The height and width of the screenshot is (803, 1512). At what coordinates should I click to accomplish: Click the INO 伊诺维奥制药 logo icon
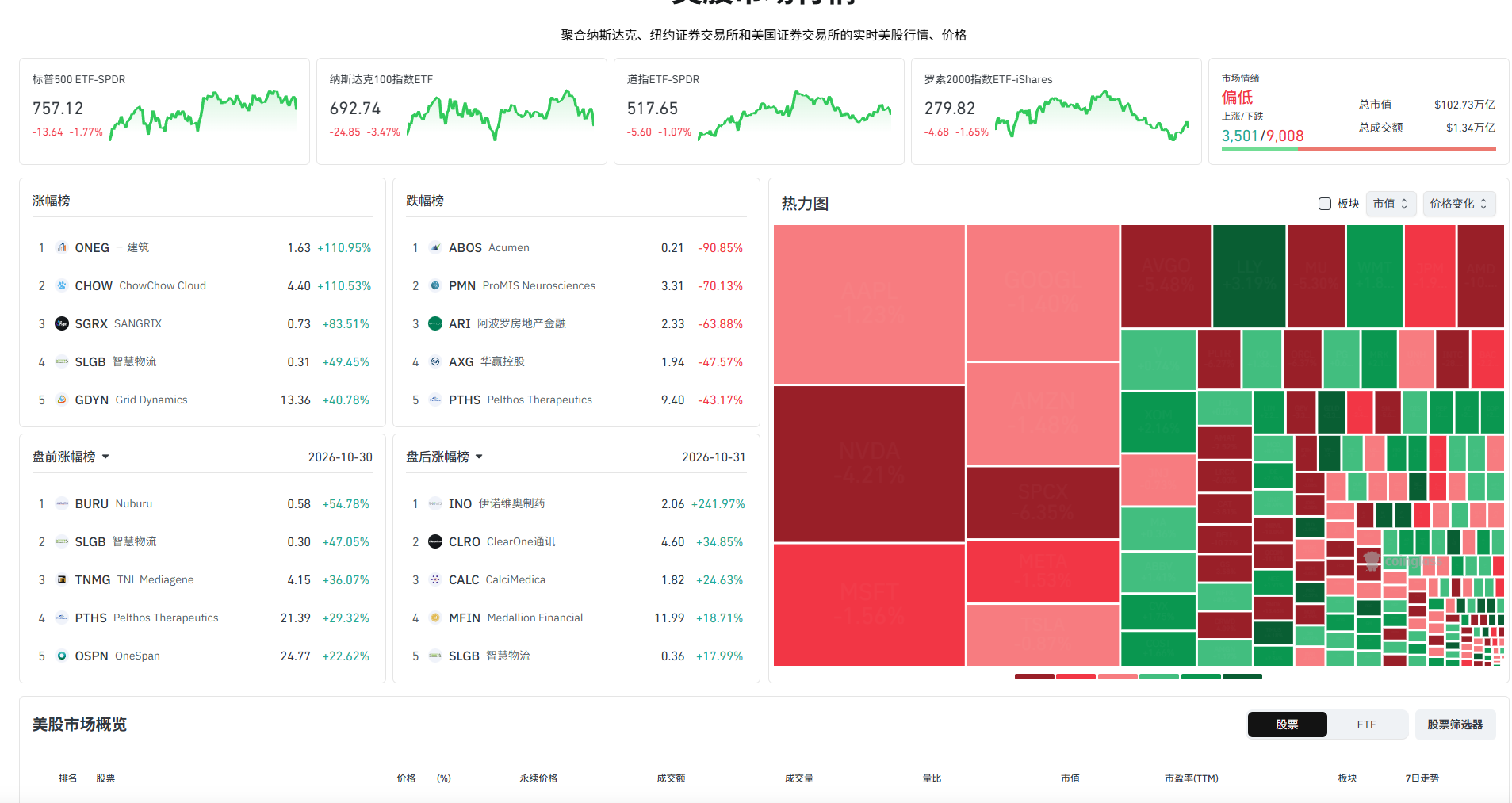435,503
